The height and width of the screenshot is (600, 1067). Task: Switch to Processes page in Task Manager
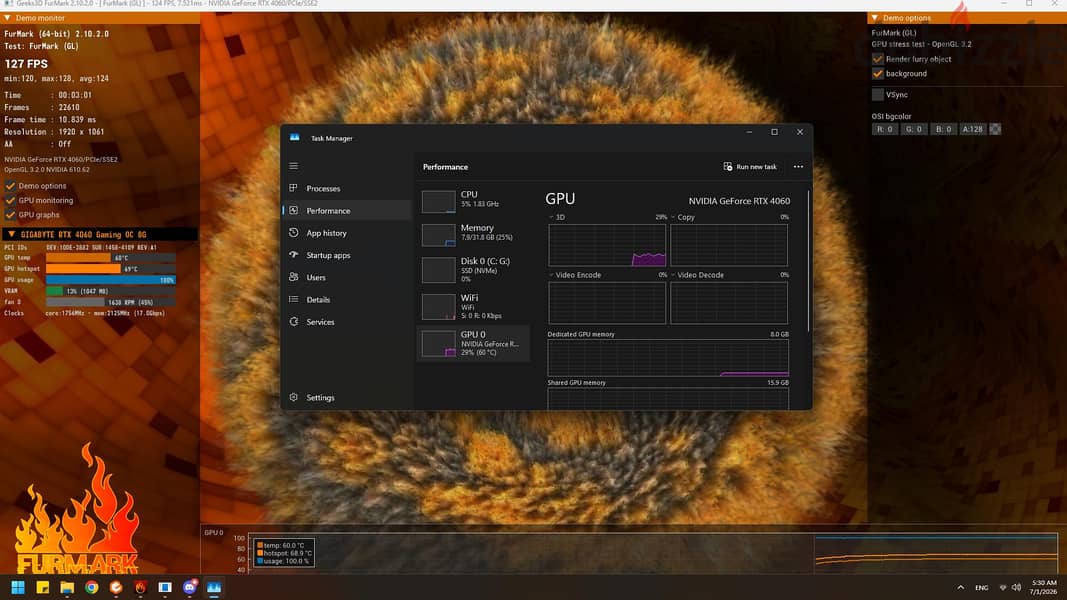(323, 188)
